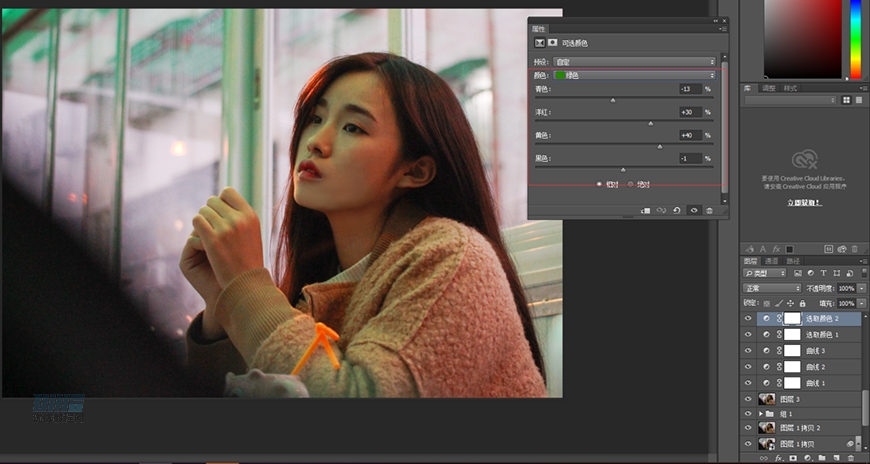The width and height of the screenshot is (870, 464).
Task: Switch Libraries panel to grid view icon
Action: click(846, 100)
